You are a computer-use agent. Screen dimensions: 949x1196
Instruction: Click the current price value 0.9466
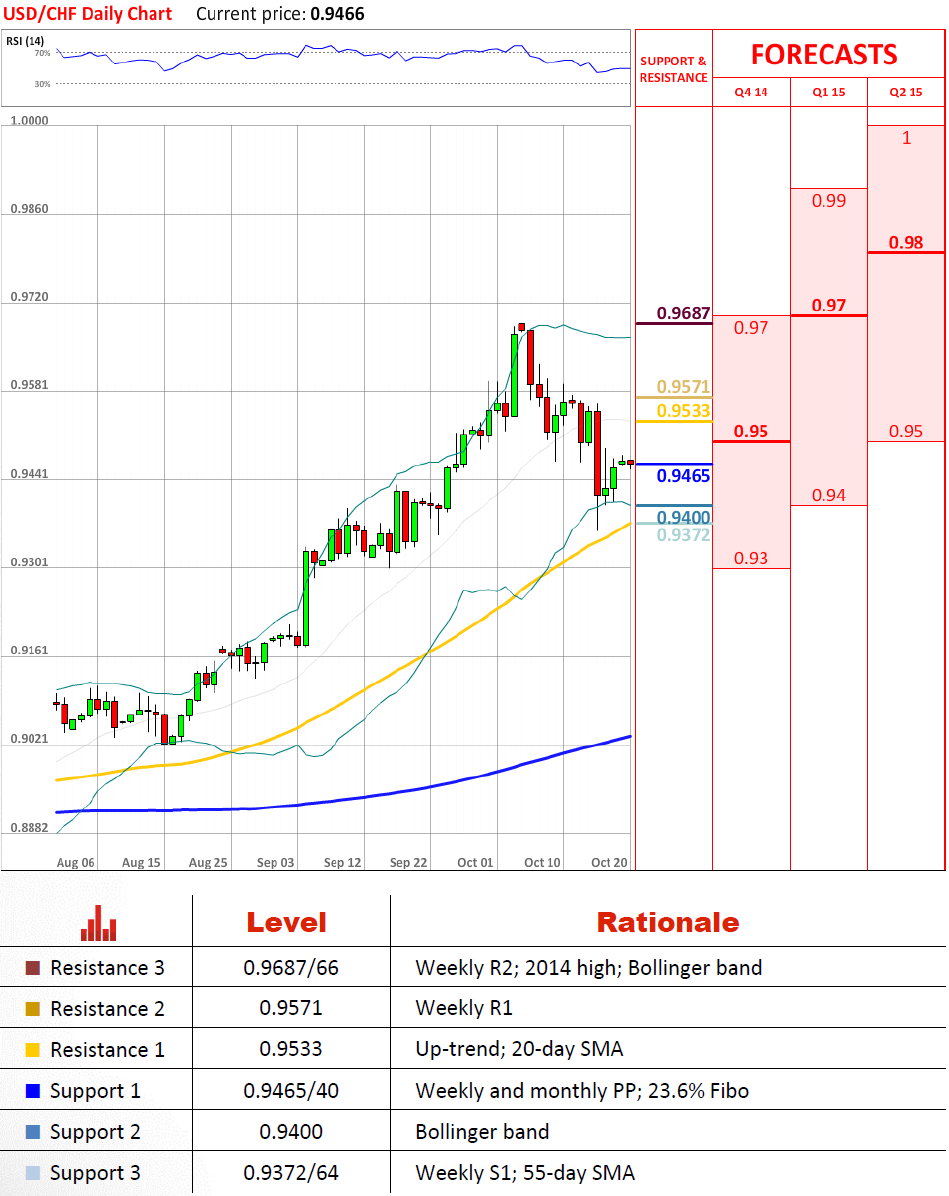[x=337, y=14]
